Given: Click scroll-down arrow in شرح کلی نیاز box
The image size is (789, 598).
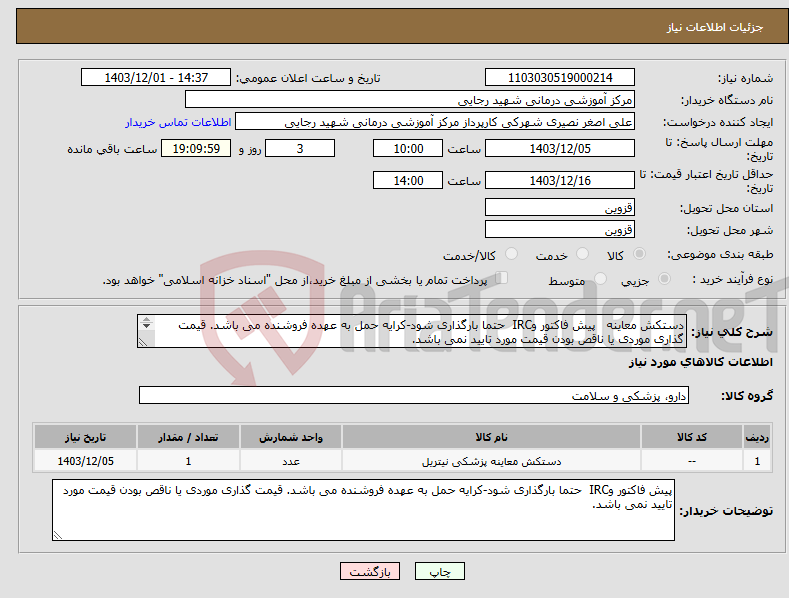Looking at the screenshot, I should (146, 326).
